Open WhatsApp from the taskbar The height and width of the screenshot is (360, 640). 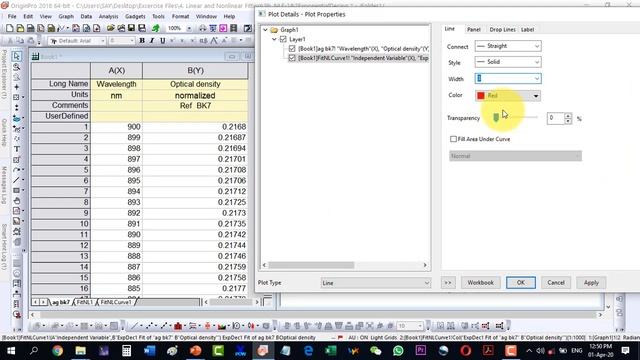[x=398, y=351]
